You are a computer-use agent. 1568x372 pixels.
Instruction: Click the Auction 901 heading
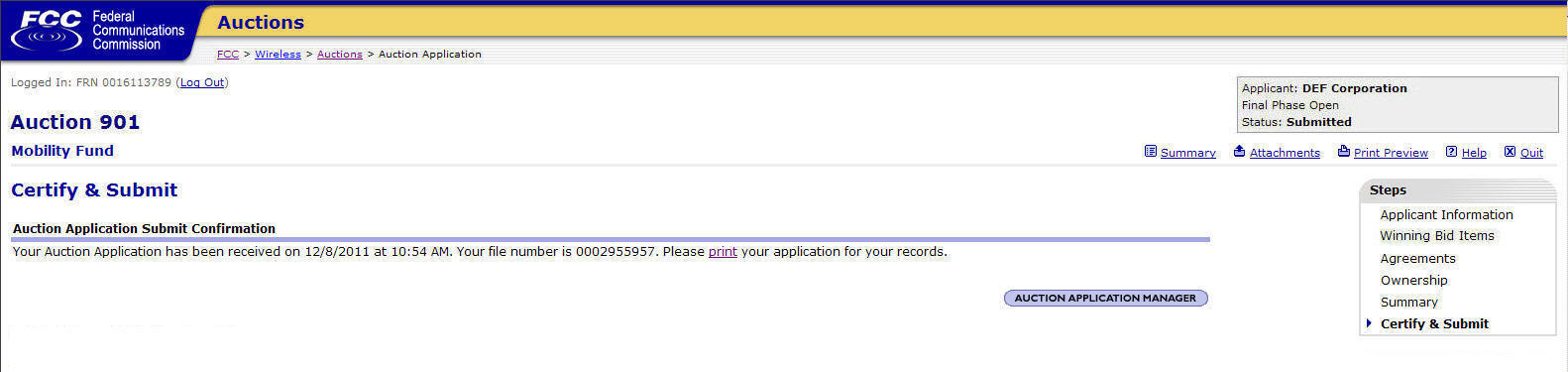[x=75, y=122]
